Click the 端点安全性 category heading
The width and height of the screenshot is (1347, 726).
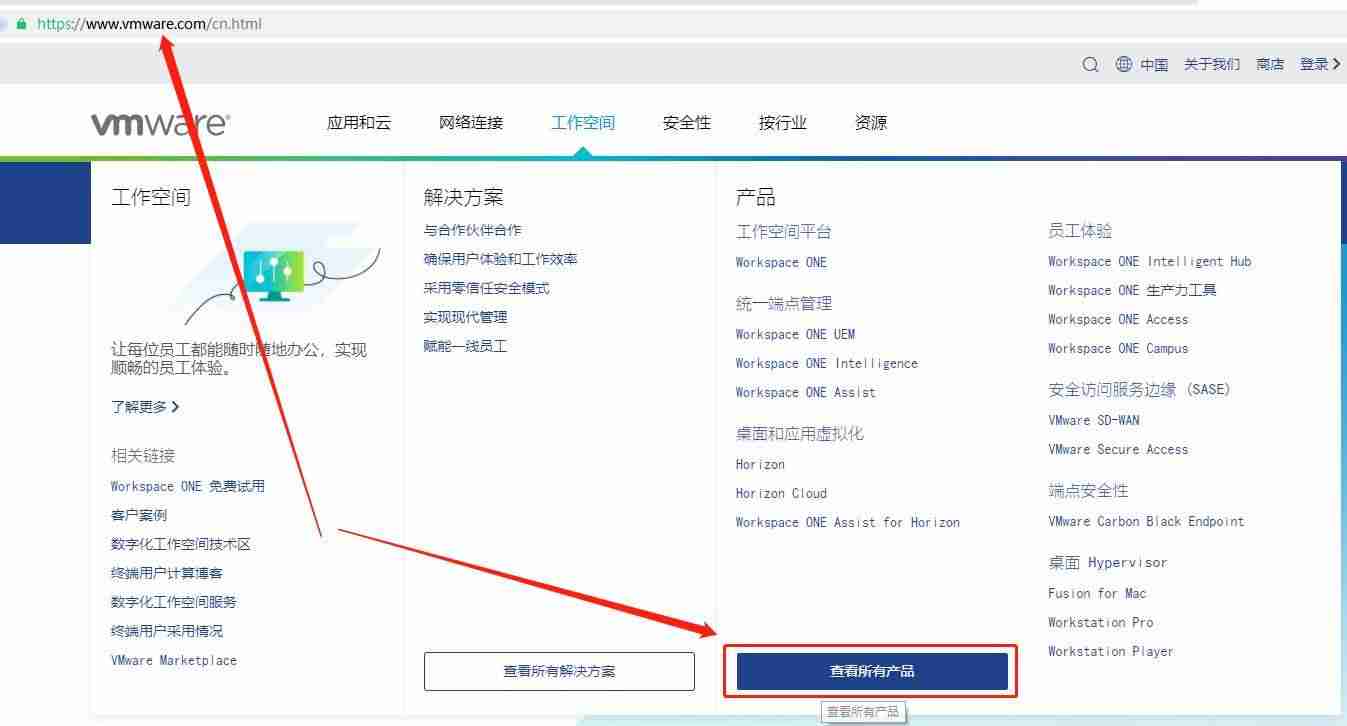[1088, 491]
